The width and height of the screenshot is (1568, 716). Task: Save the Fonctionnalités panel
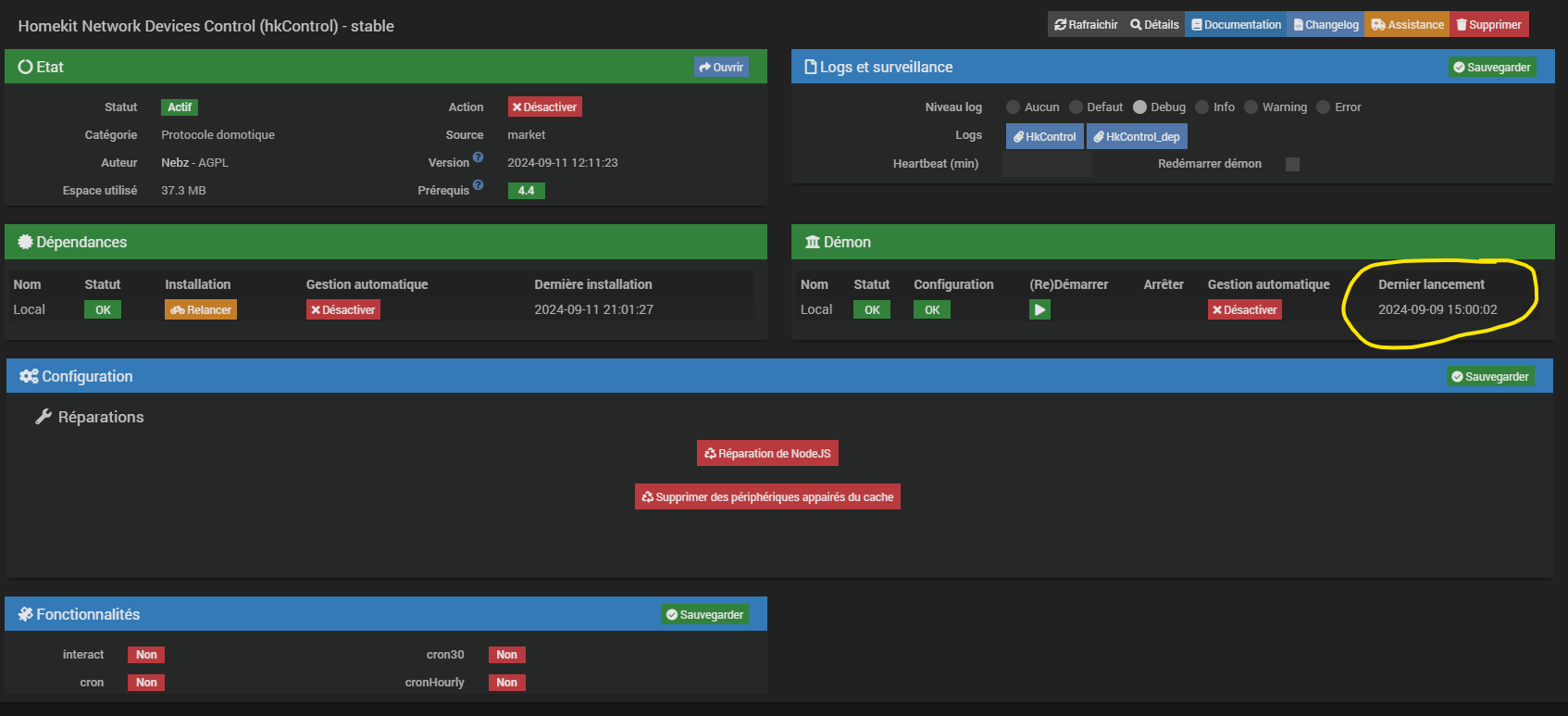pyautogui.click(x=704, y=614)
